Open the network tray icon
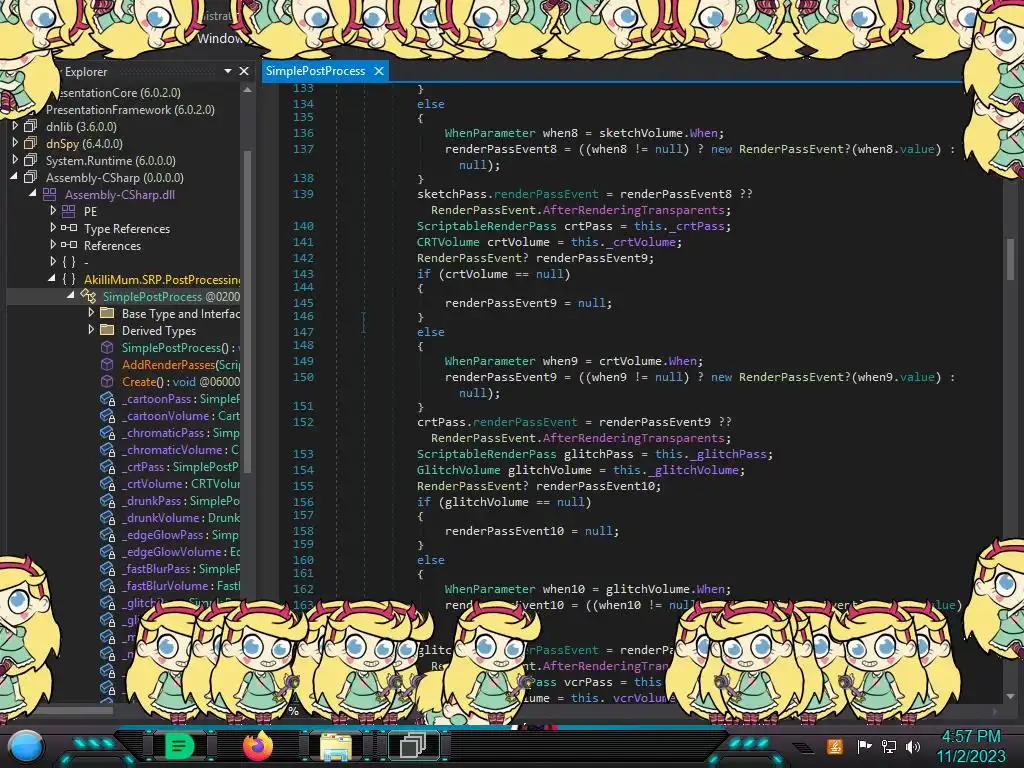Screen dimensions: 1024x768 889,746
